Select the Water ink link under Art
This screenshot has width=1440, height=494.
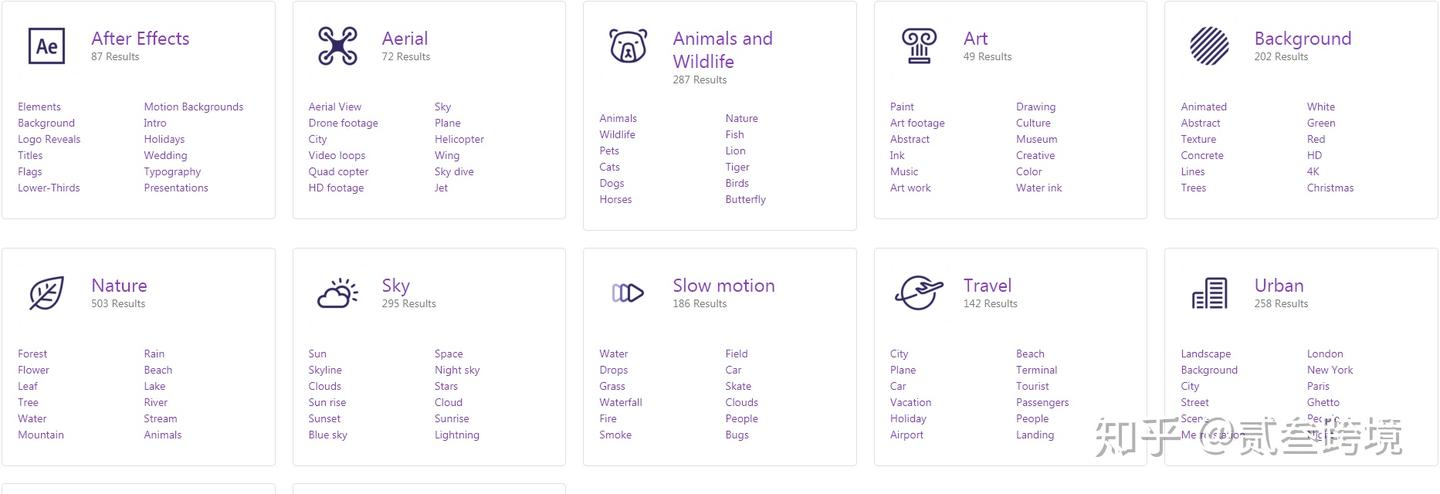1039,187
